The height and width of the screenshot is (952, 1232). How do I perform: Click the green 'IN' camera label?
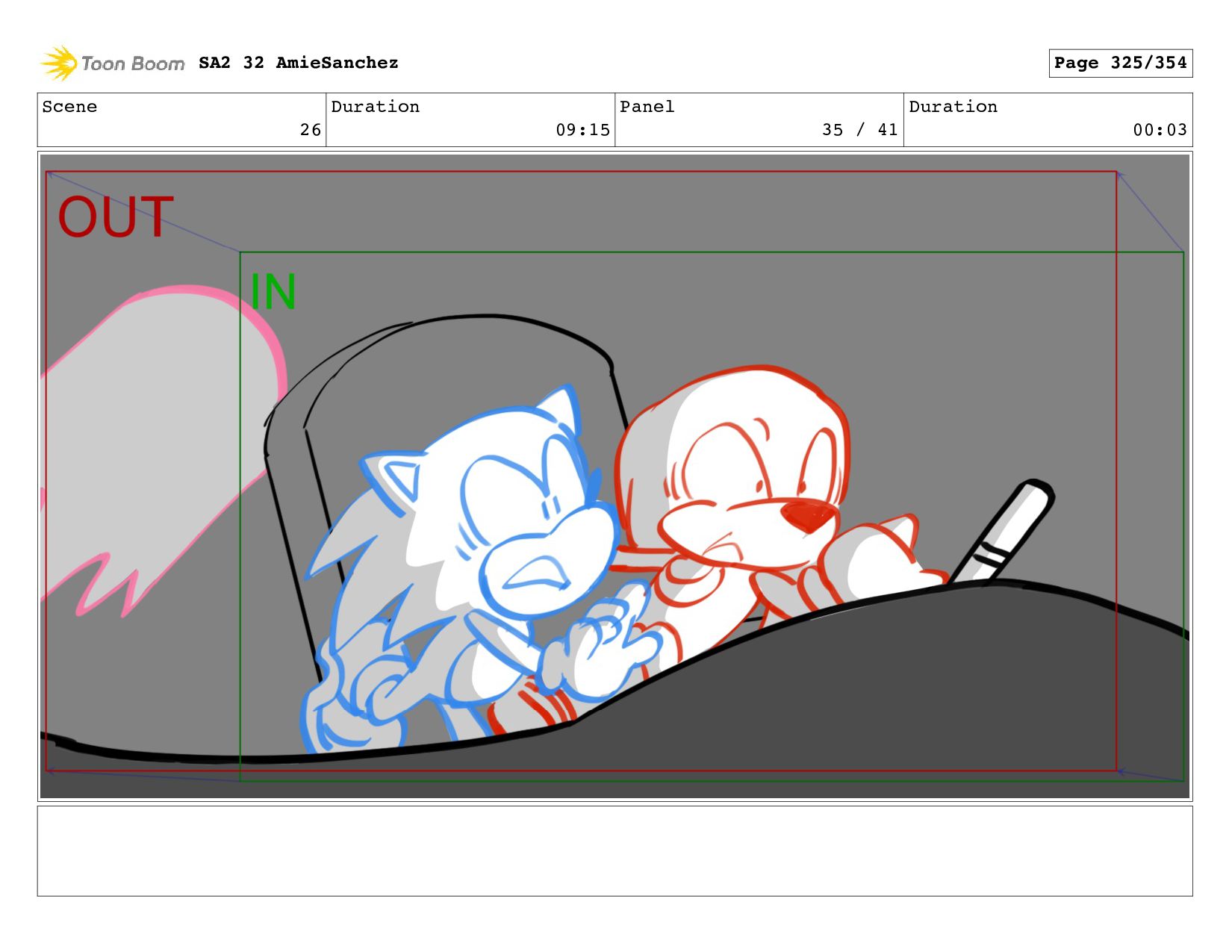[x=273, y=291]
